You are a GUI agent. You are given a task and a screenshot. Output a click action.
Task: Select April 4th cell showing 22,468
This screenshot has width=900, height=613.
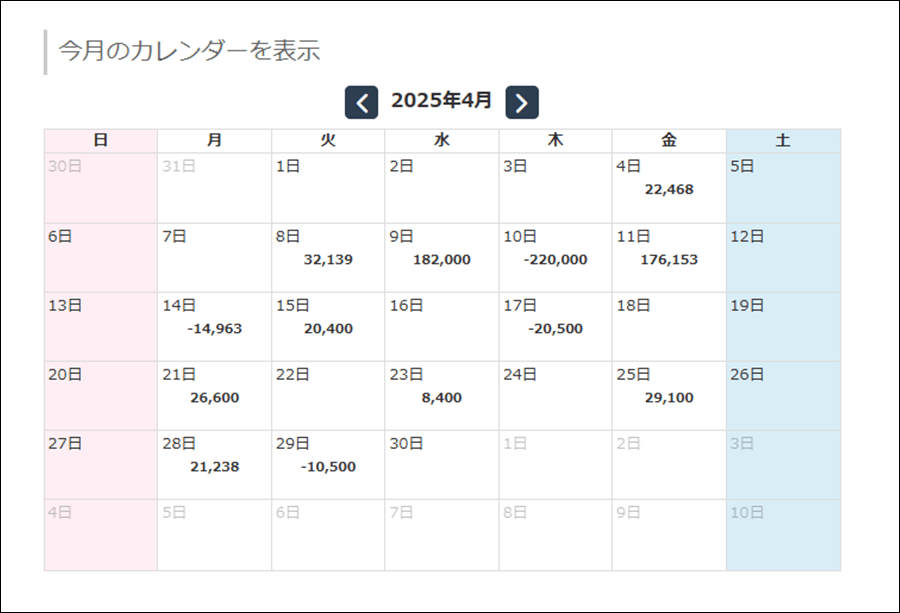click(x=669, y=188)
